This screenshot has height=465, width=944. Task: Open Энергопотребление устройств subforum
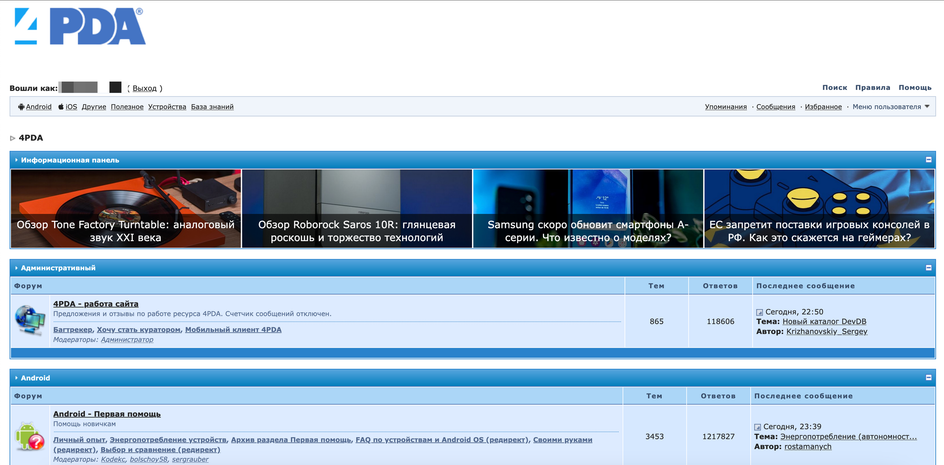168,440
